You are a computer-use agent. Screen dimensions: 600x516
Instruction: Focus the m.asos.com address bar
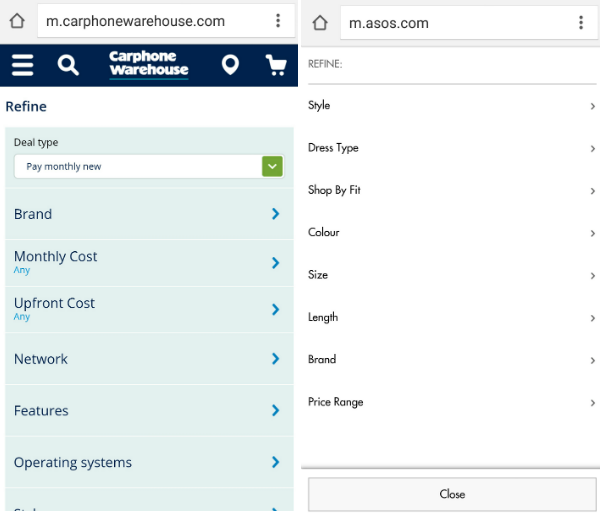[x=469, y=23]
